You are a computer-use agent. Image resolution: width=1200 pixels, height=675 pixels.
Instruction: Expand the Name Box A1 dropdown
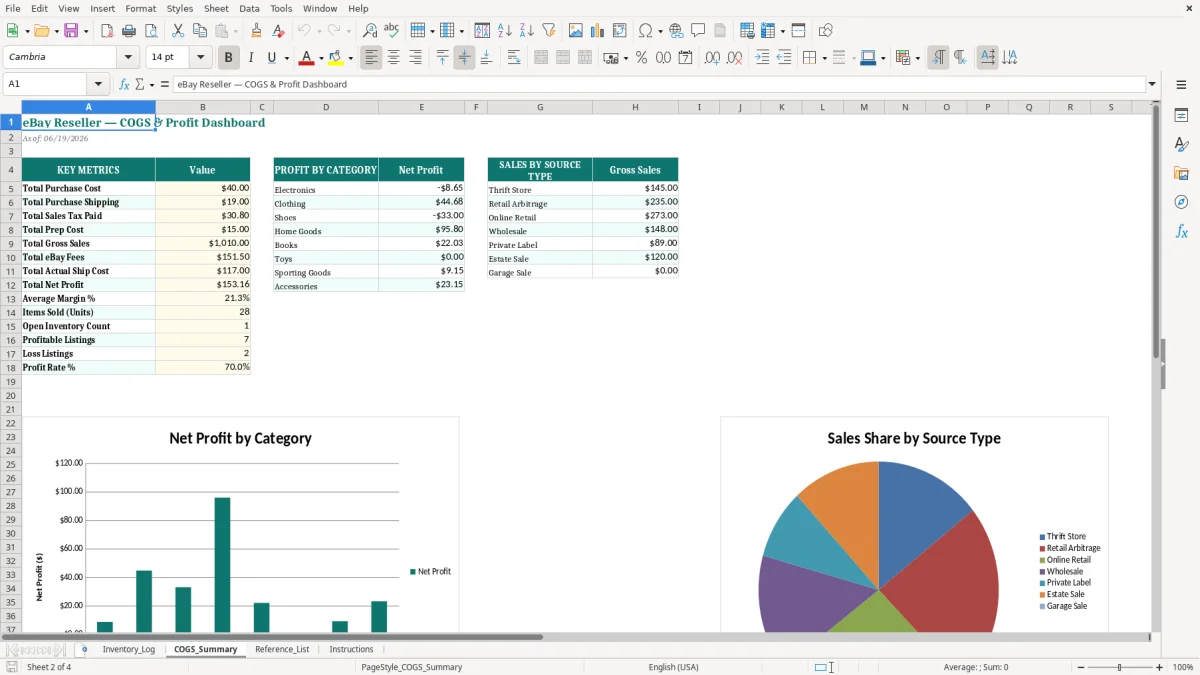(x=98, y=85)
